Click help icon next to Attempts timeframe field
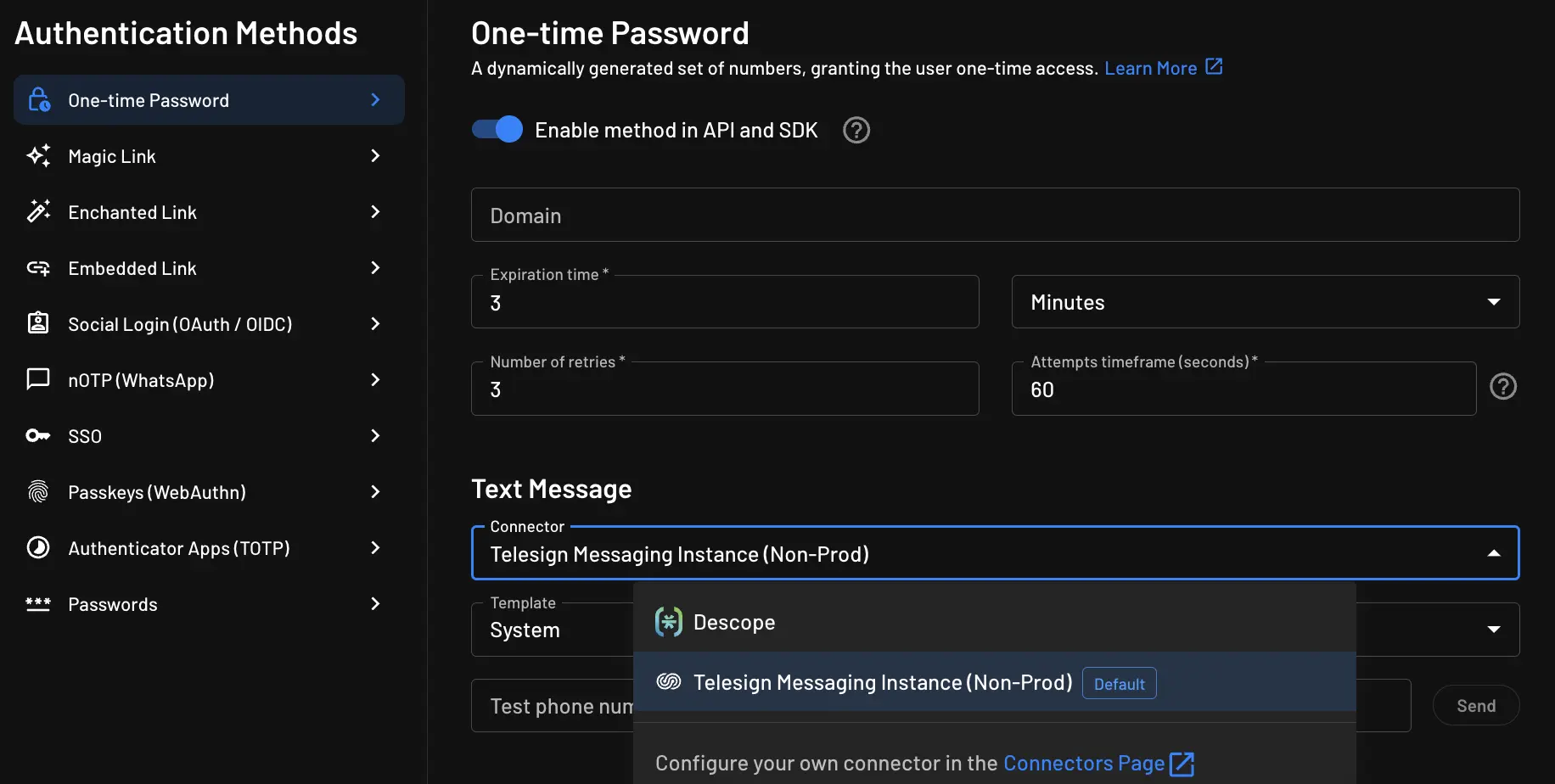Viewport: 1555px width, 784px height. click(x=1503, y=386)
